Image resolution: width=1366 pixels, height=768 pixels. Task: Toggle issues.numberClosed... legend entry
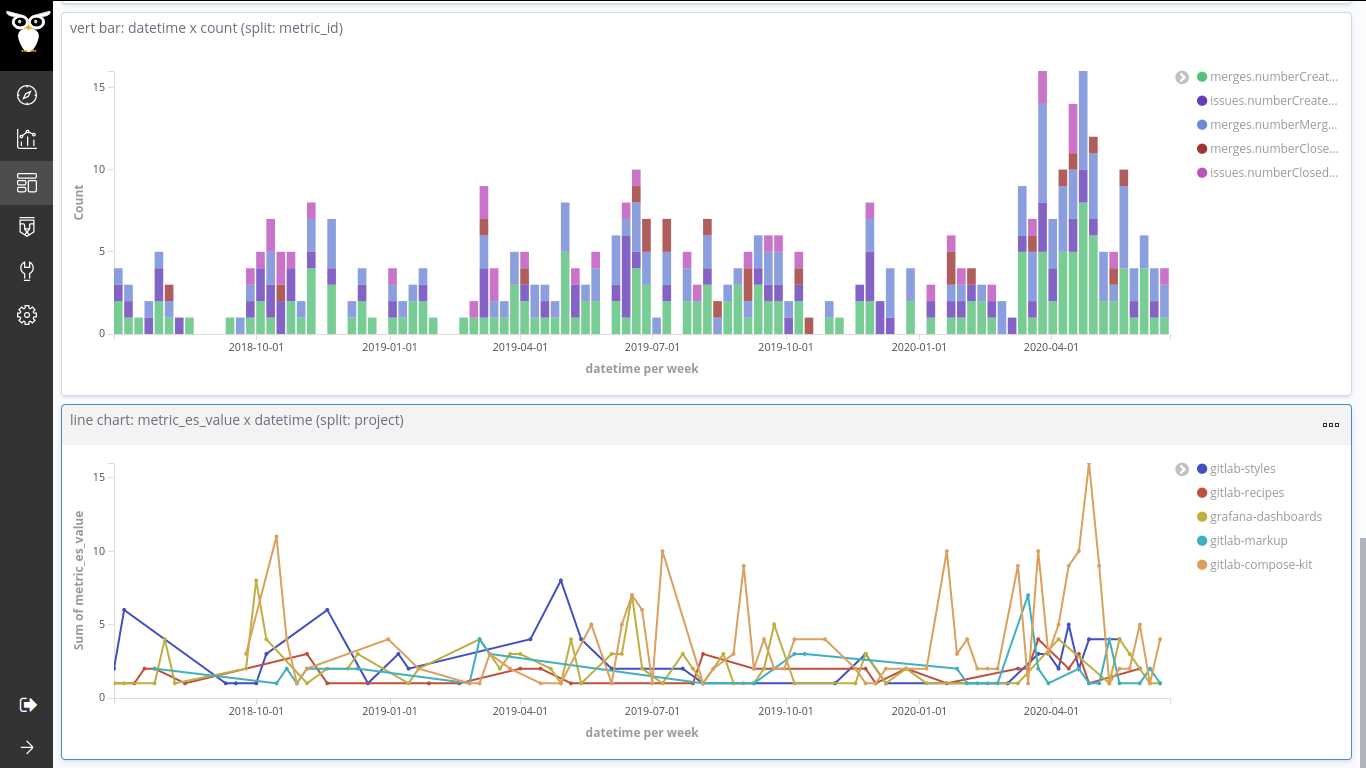[x=1267, y=173]
